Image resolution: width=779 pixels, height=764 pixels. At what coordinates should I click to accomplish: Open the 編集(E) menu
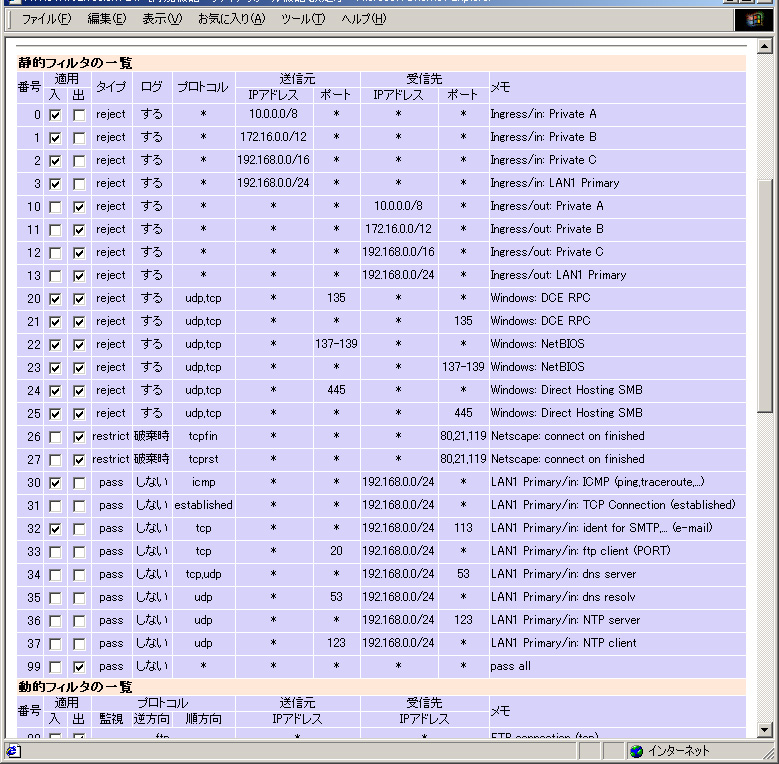[x=107, y=19]
